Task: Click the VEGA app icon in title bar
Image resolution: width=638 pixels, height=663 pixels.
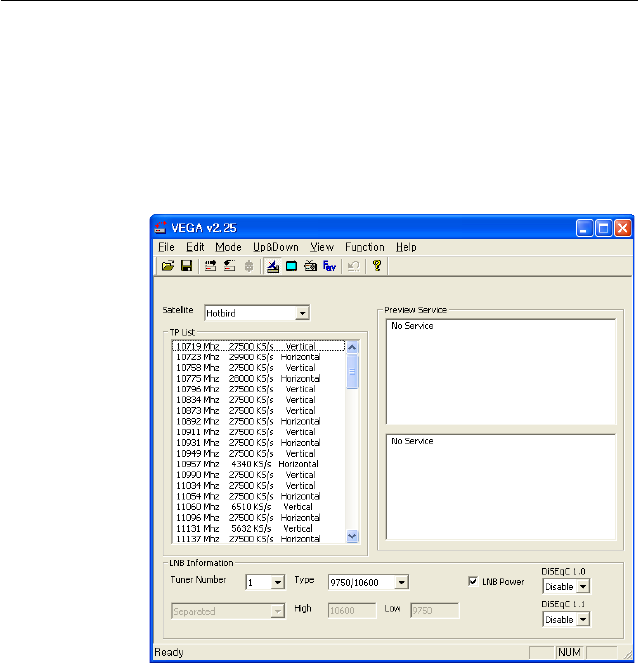Action: pos(161,227)
